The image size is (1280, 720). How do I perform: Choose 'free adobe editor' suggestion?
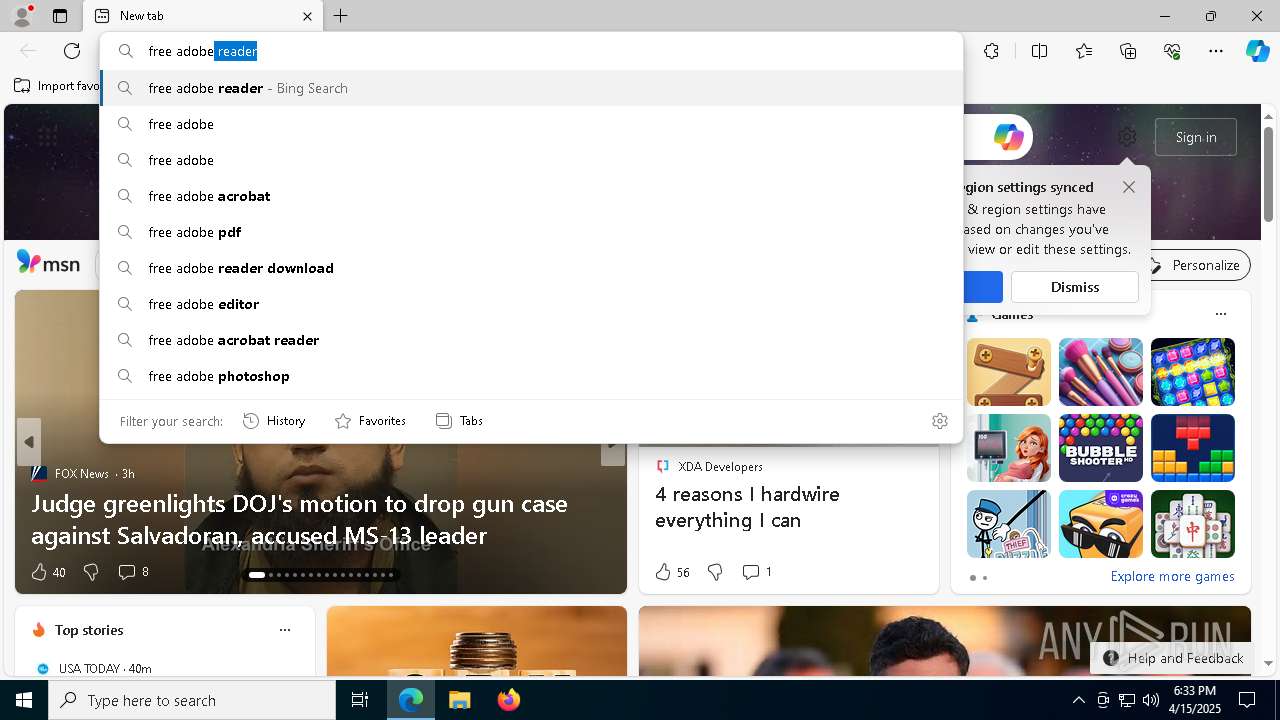(x=531, y=304)
